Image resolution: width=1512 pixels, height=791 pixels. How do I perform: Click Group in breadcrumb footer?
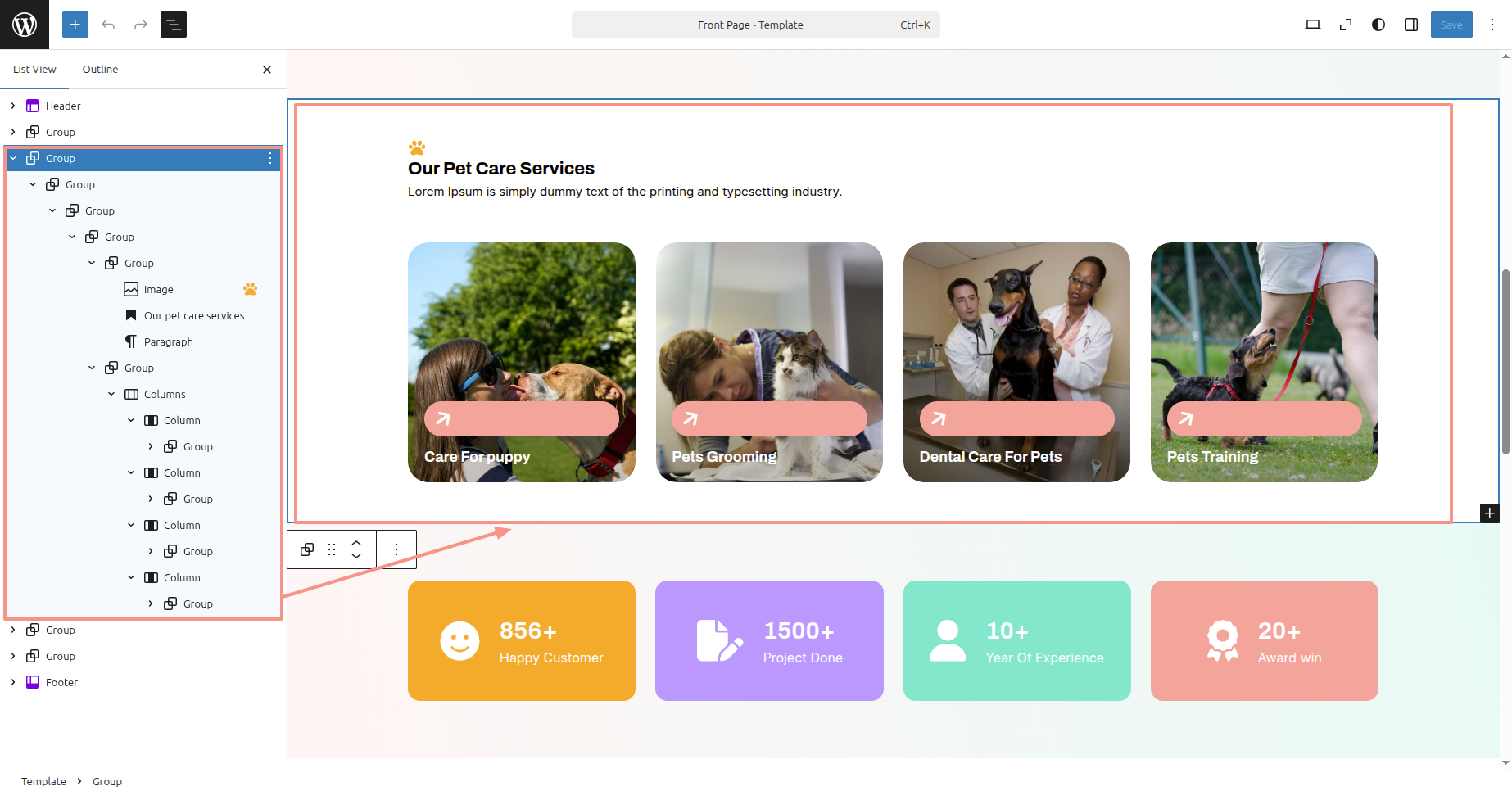tap(107, 781)
